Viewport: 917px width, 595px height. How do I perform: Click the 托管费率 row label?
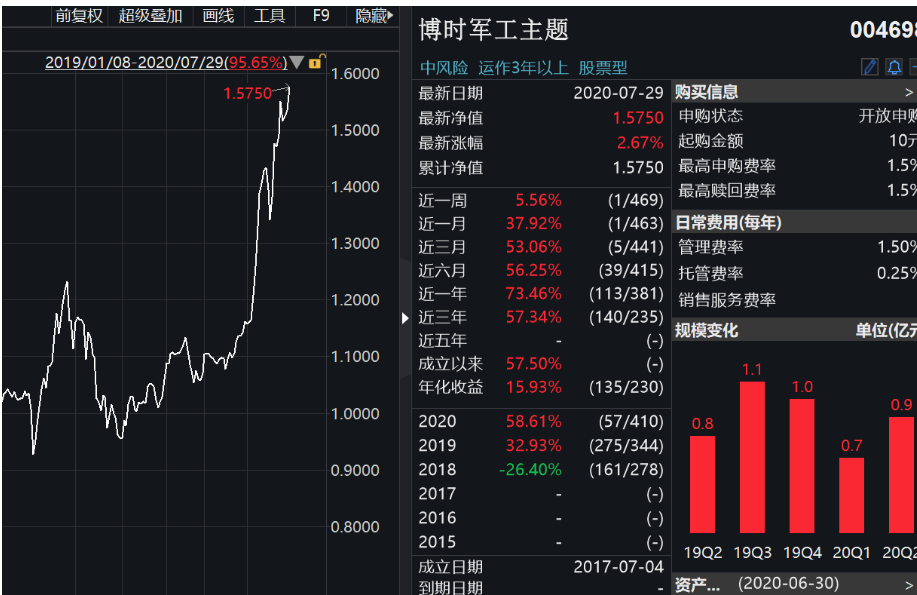pyautogui.click(x=711, y=273)
